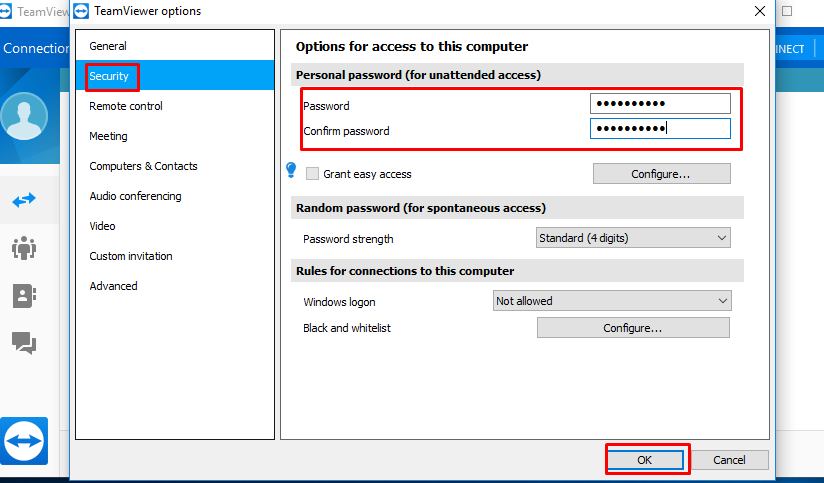Maximize the background TeamViewer window
The height and width of the screenshot is (483, 824).
tap(787, 11)
